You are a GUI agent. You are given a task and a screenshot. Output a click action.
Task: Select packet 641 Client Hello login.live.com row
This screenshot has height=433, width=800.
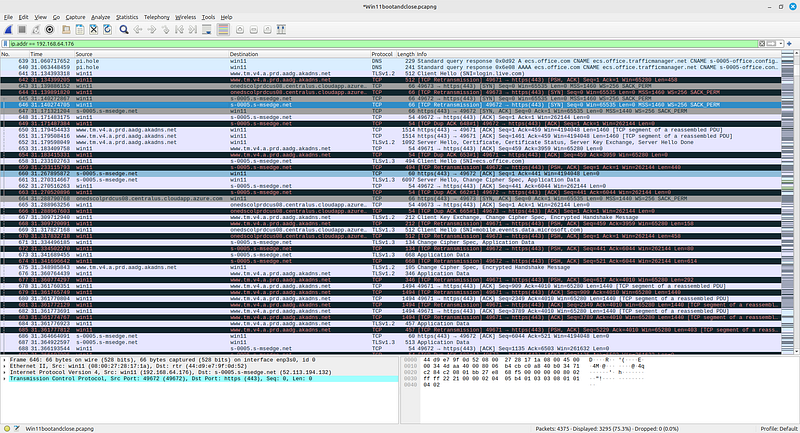click(x=390, y=73)
